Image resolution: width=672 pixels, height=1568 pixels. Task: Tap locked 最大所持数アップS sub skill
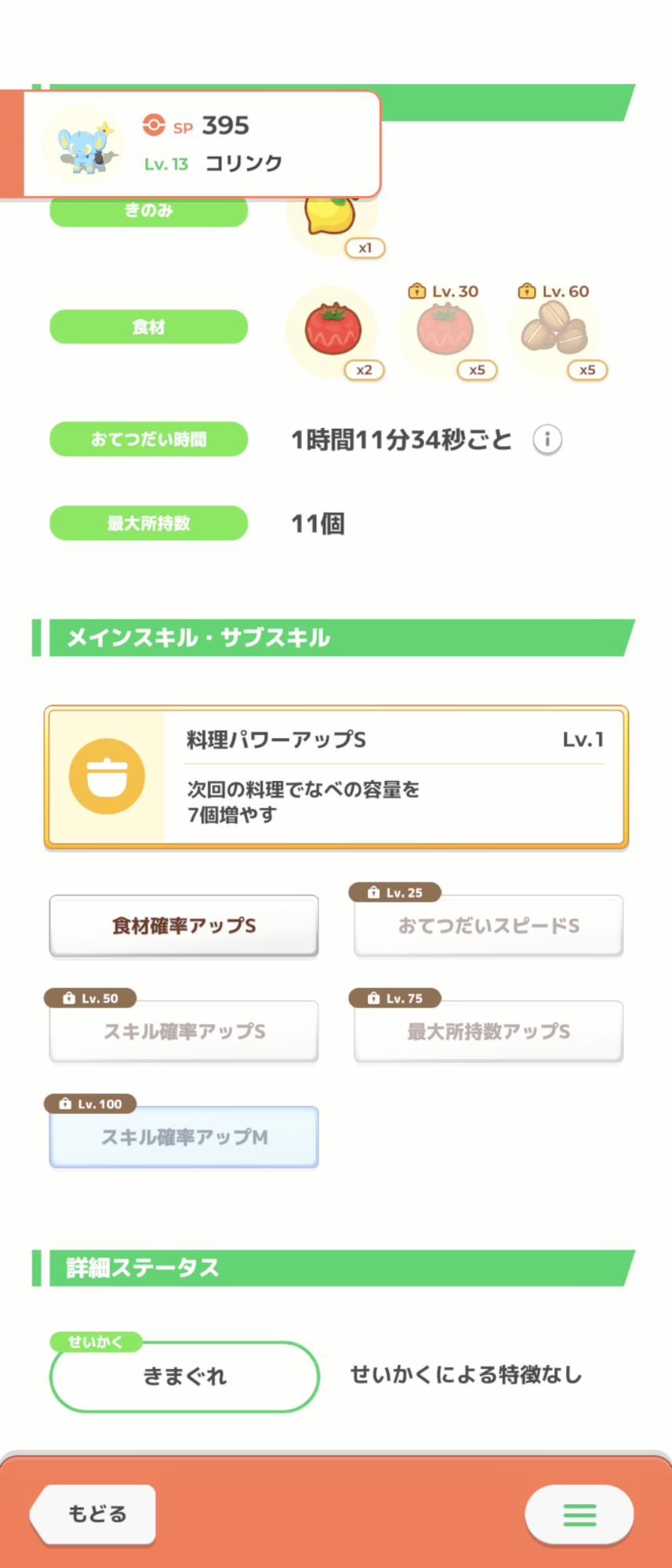click(x=489, y=1032)
